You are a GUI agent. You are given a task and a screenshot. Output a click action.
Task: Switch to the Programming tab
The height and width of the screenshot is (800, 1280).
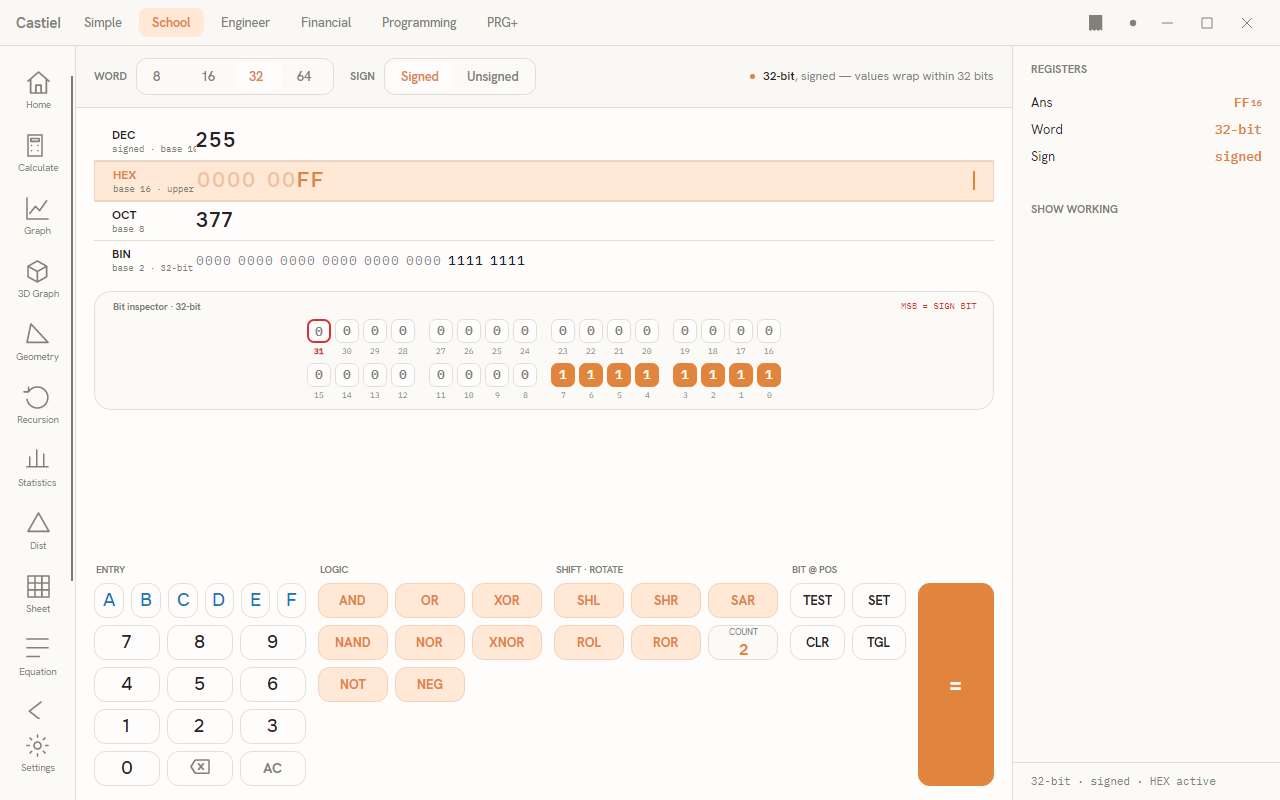(x=419, y=23)
